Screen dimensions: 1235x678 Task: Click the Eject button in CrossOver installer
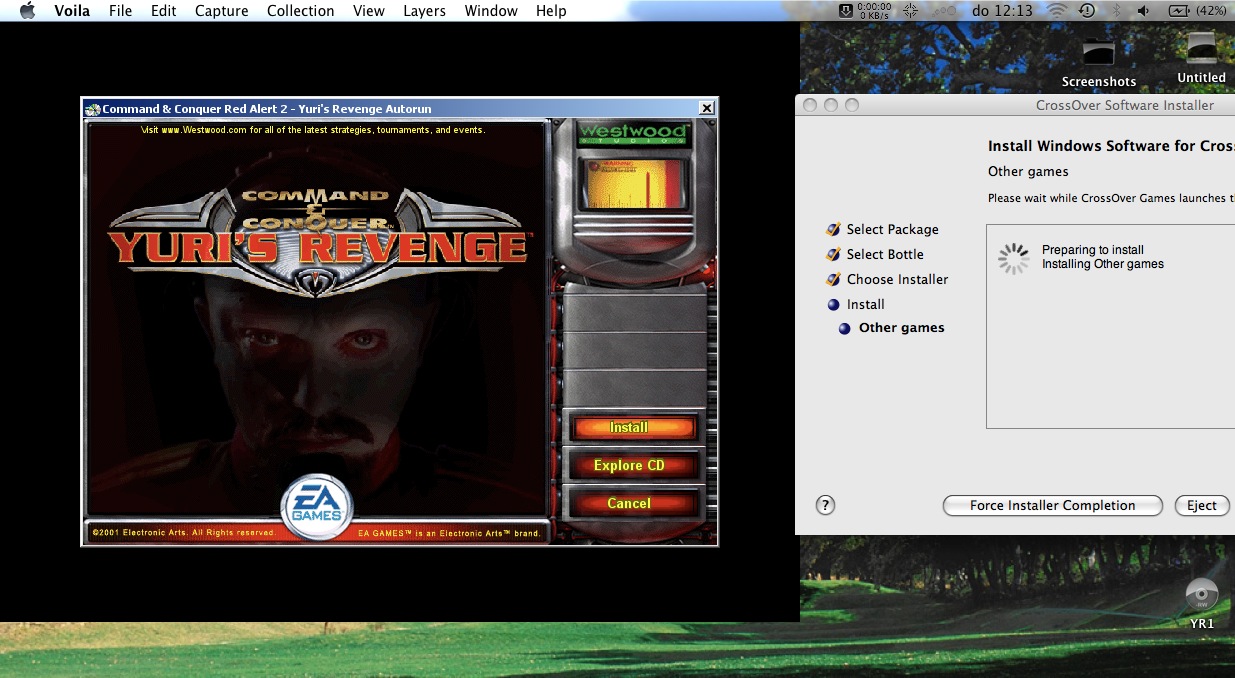pyautogui.click(x=1202, y=506)
